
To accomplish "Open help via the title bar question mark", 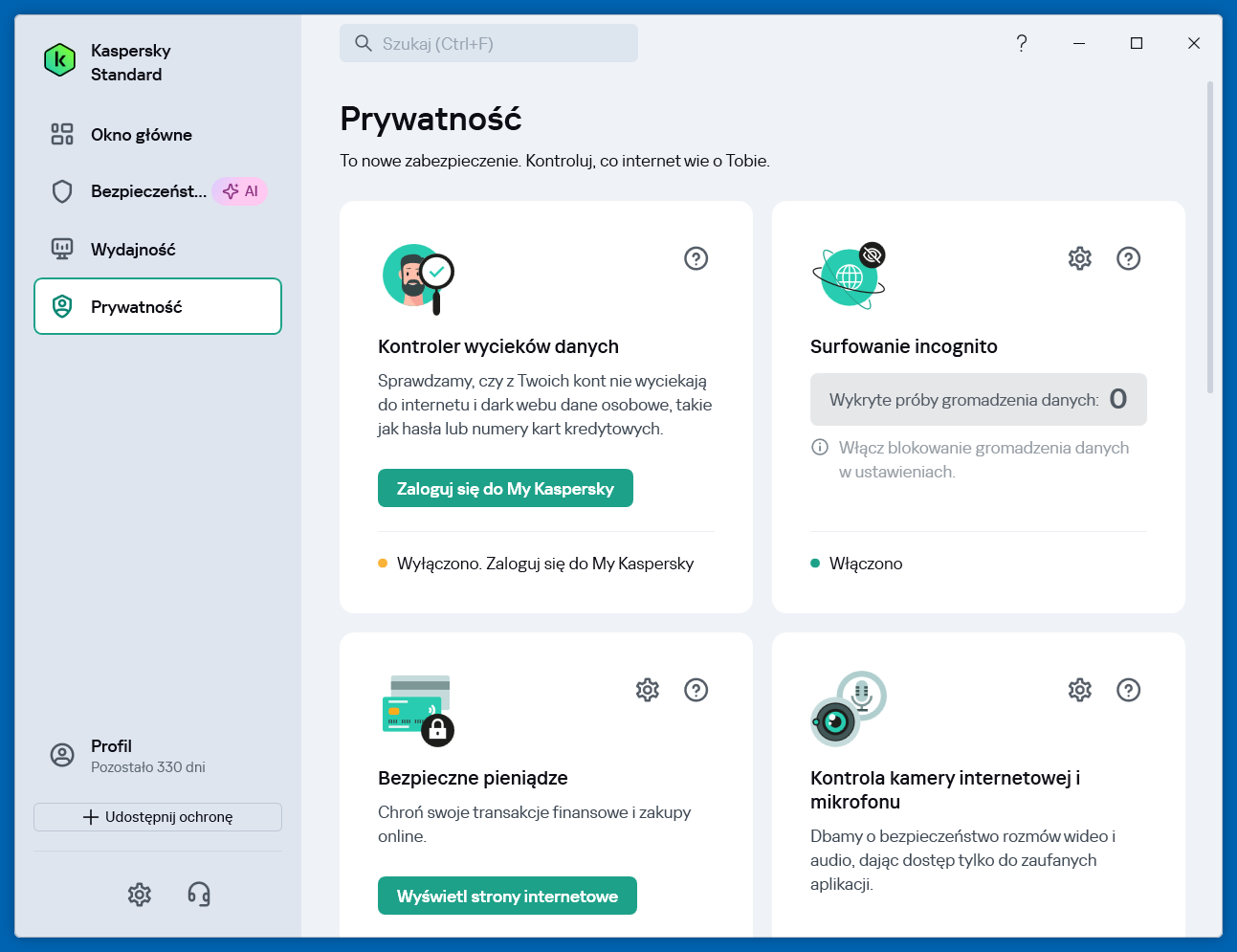I will [x=1022, y=43].
